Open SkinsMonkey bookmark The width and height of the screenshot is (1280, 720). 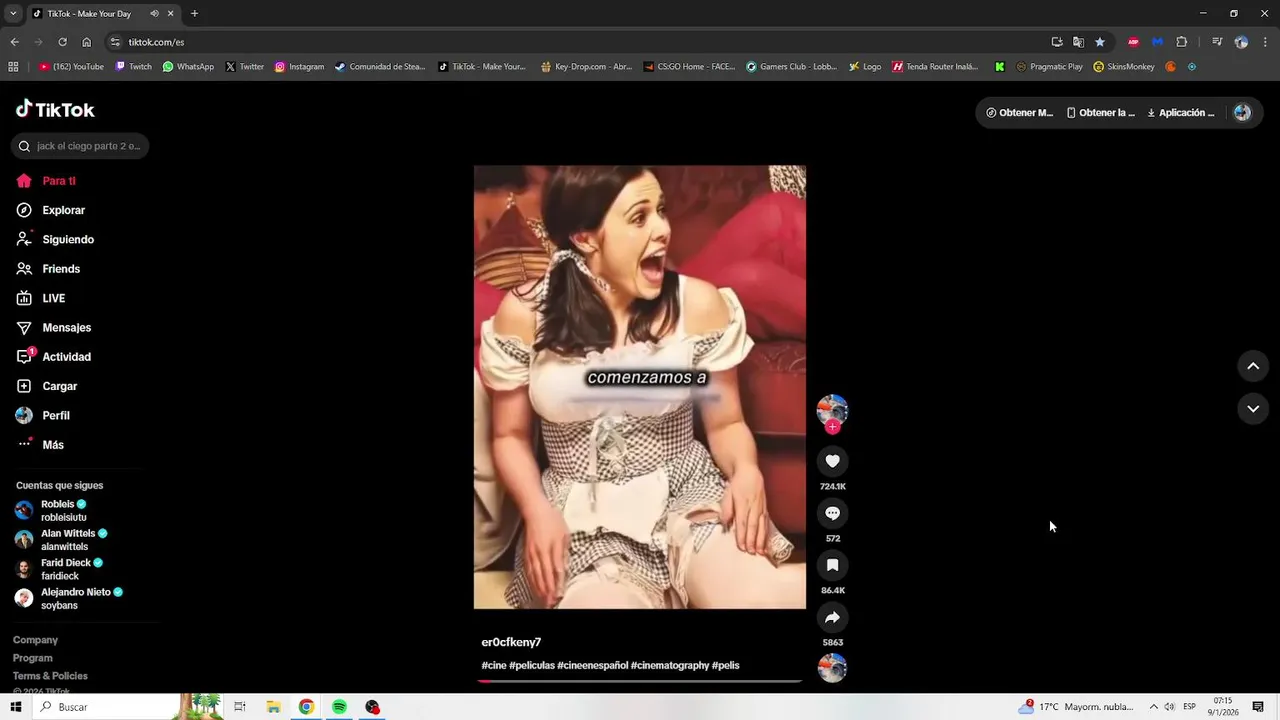(x=1124, y=67)
